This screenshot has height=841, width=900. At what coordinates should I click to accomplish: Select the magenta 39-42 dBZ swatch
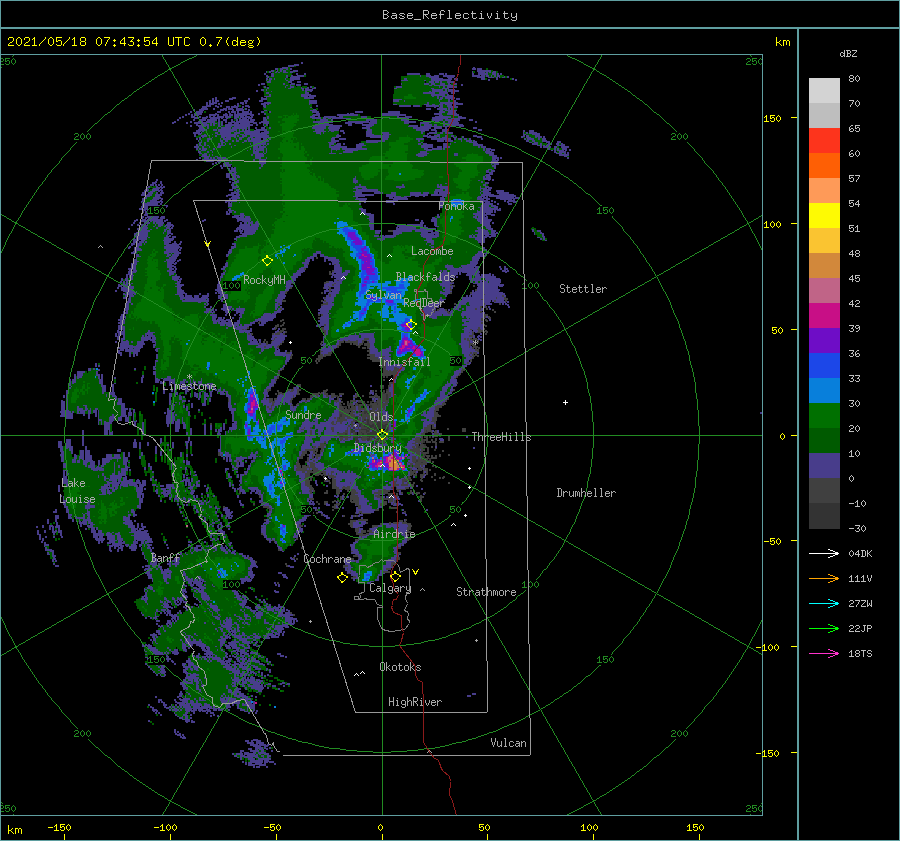[x=824, y=315]
